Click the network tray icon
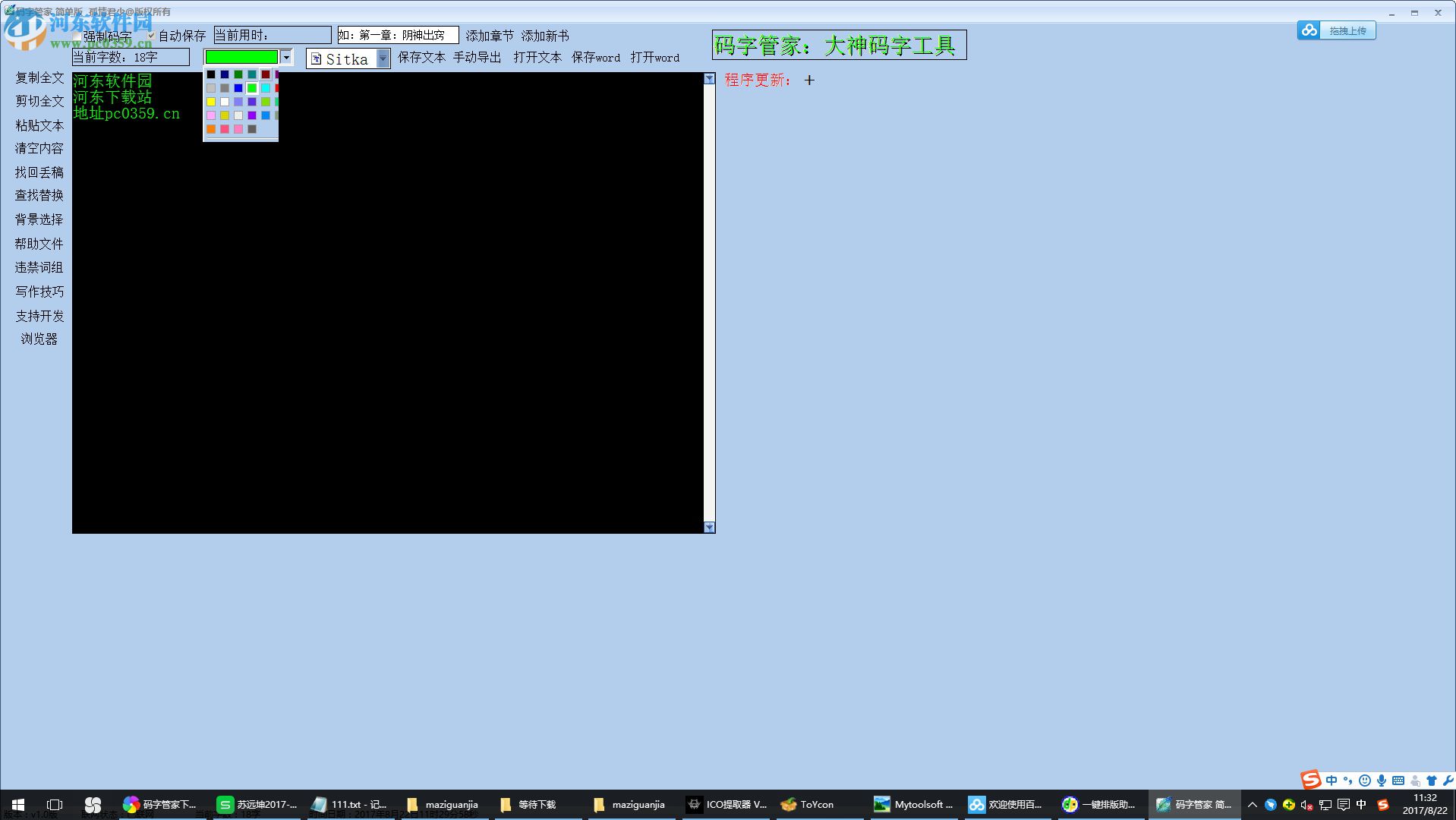The image size is (1456, 820). tap(1325, 805)
